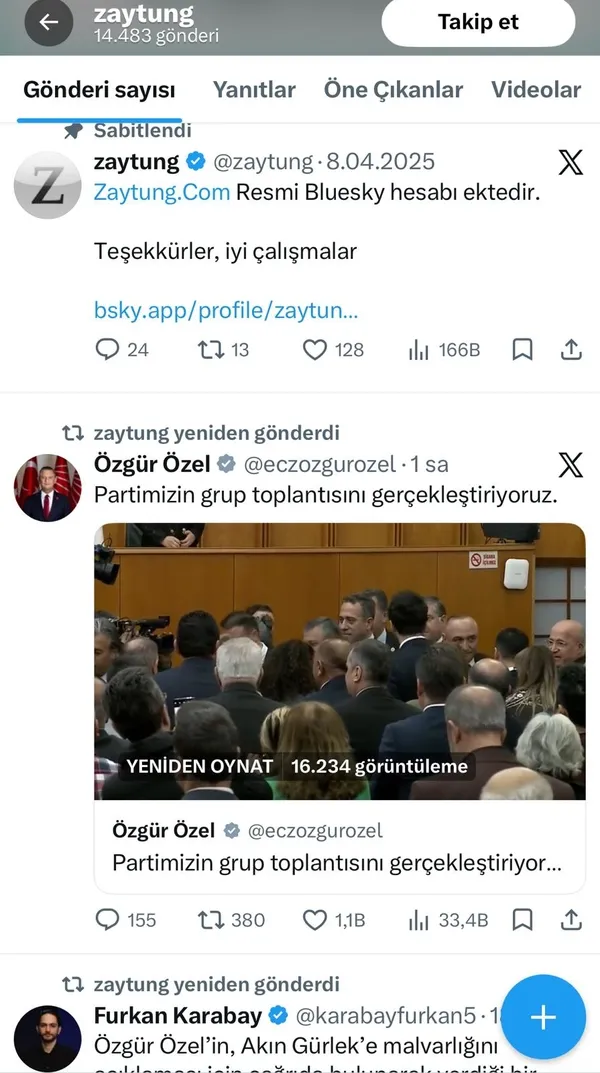Repost Özgür Özel's group meeting post
600x1073 pixels.
pyautogui.click(x=211, y=920)
